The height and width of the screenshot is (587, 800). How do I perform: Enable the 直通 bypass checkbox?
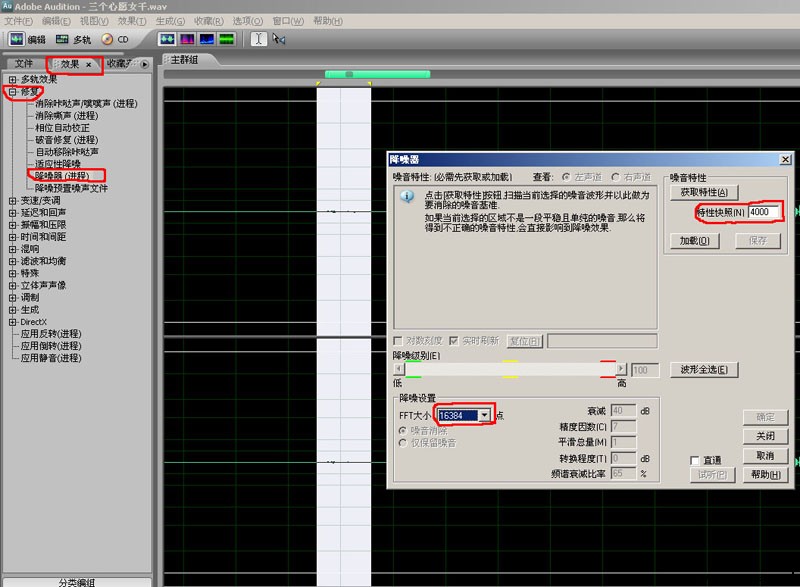696,459
